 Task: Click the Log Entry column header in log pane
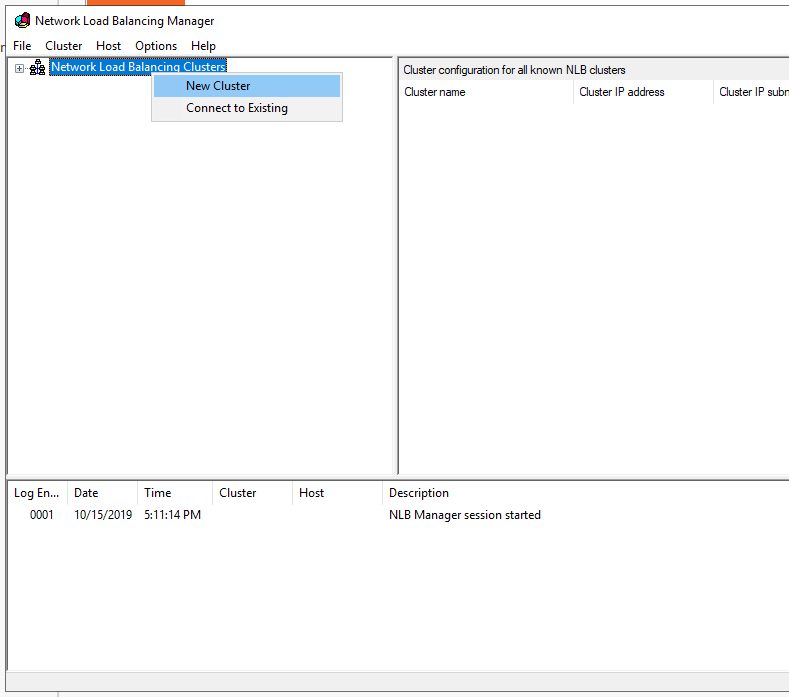[x=38, y=493]
